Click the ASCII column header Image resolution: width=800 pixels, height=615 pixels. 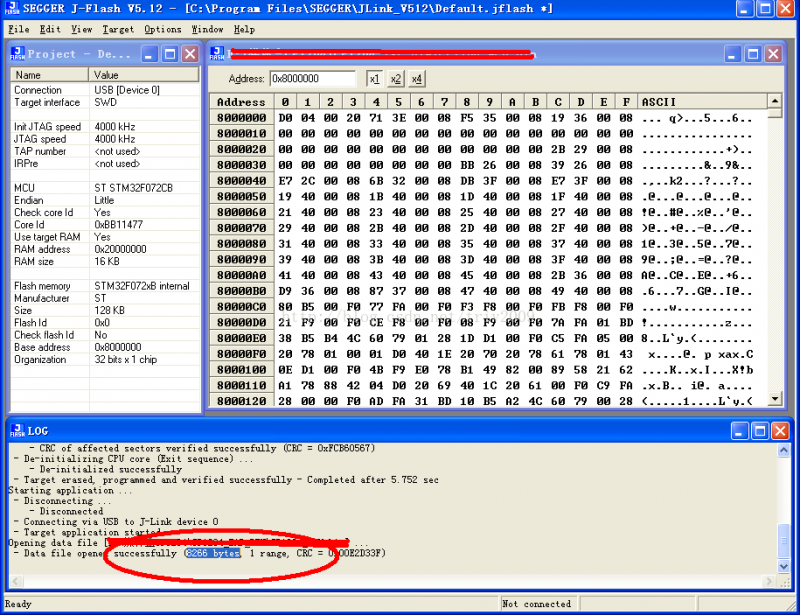click(x=702, y=102)
